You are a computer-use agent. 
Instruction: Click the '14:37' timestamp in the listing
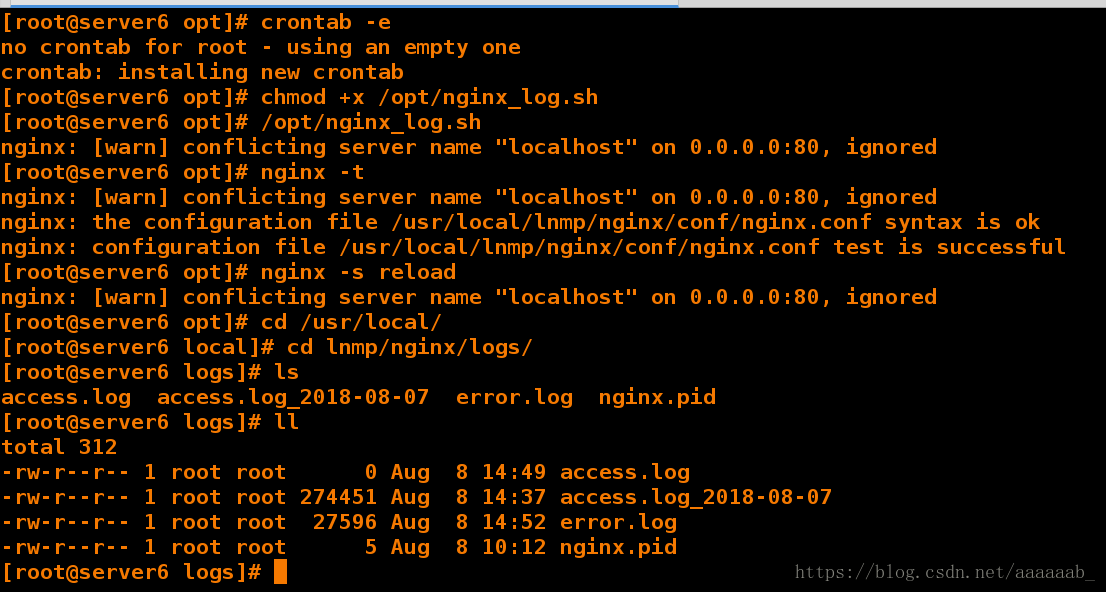tap(514, 497)
